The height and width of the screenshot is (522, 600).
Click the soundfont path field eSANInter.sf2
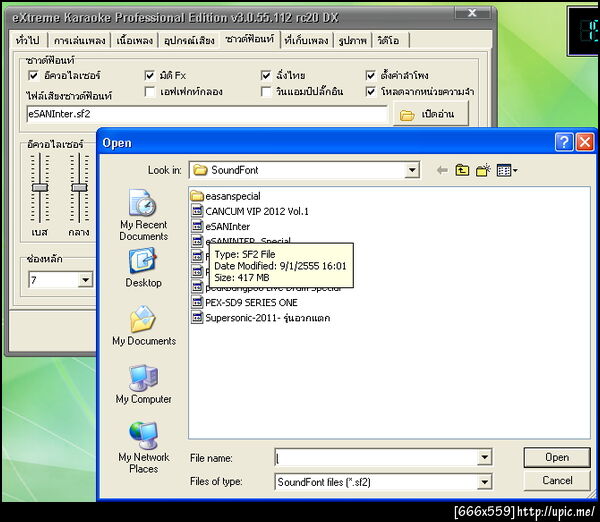[x=207, y=114]
